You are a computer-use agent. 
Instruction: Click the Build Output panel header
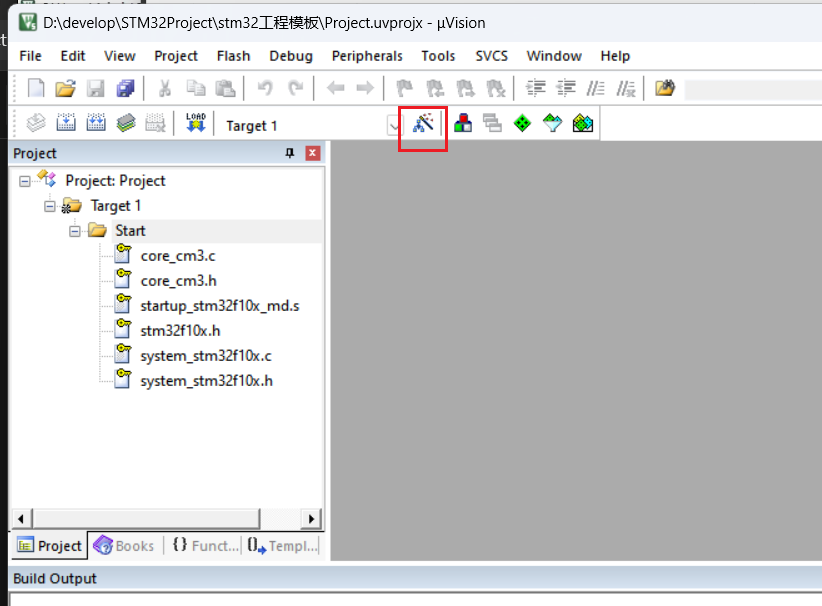click(x=415, y=579)
